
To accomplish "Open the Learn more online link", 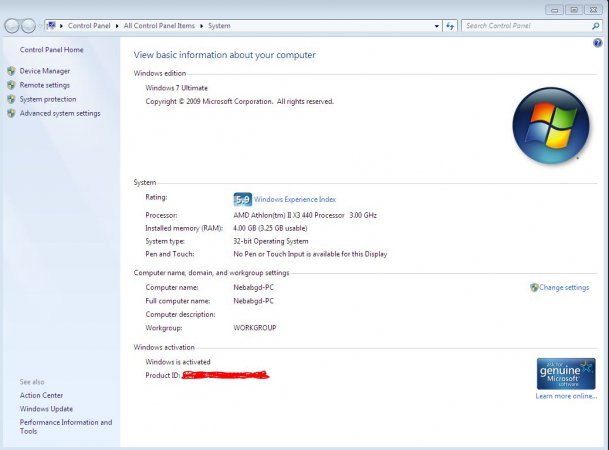I will click(566, 396).
